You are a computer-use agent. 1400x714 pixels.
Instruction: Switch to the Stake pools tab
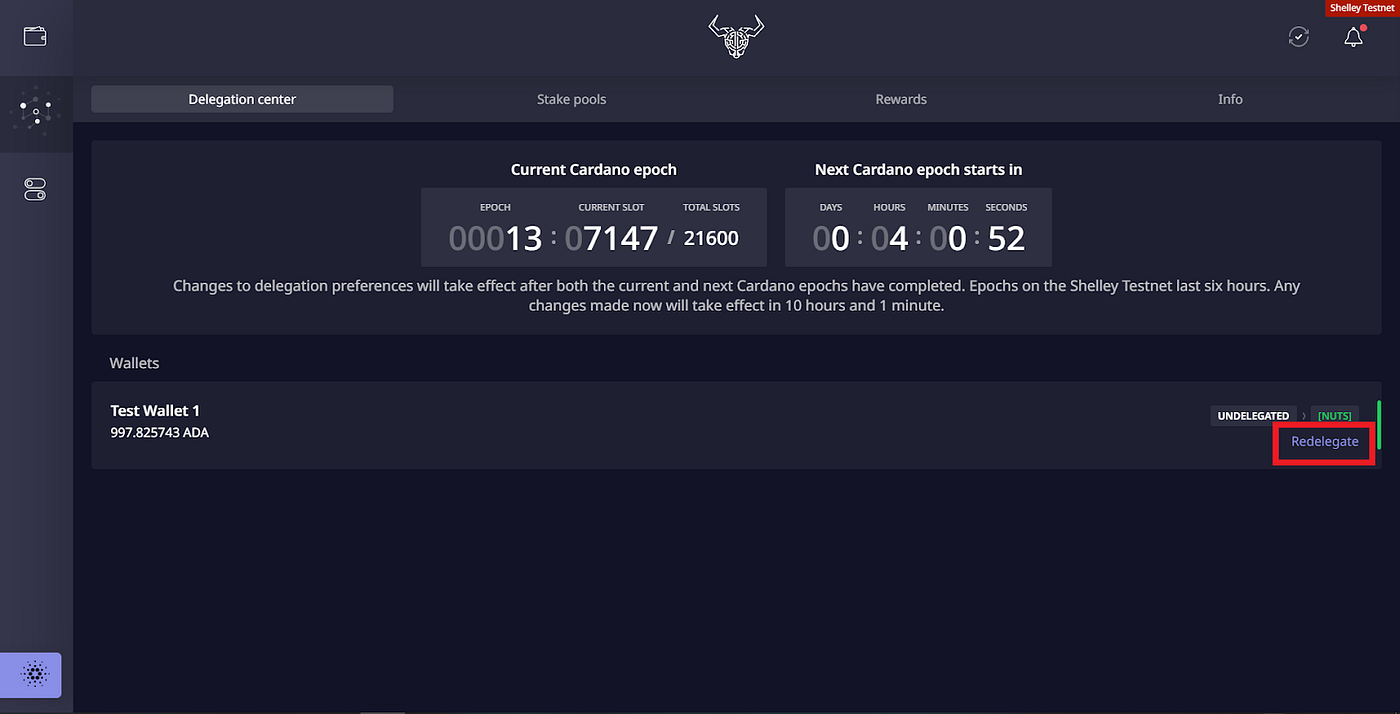(x=571, y=99)
